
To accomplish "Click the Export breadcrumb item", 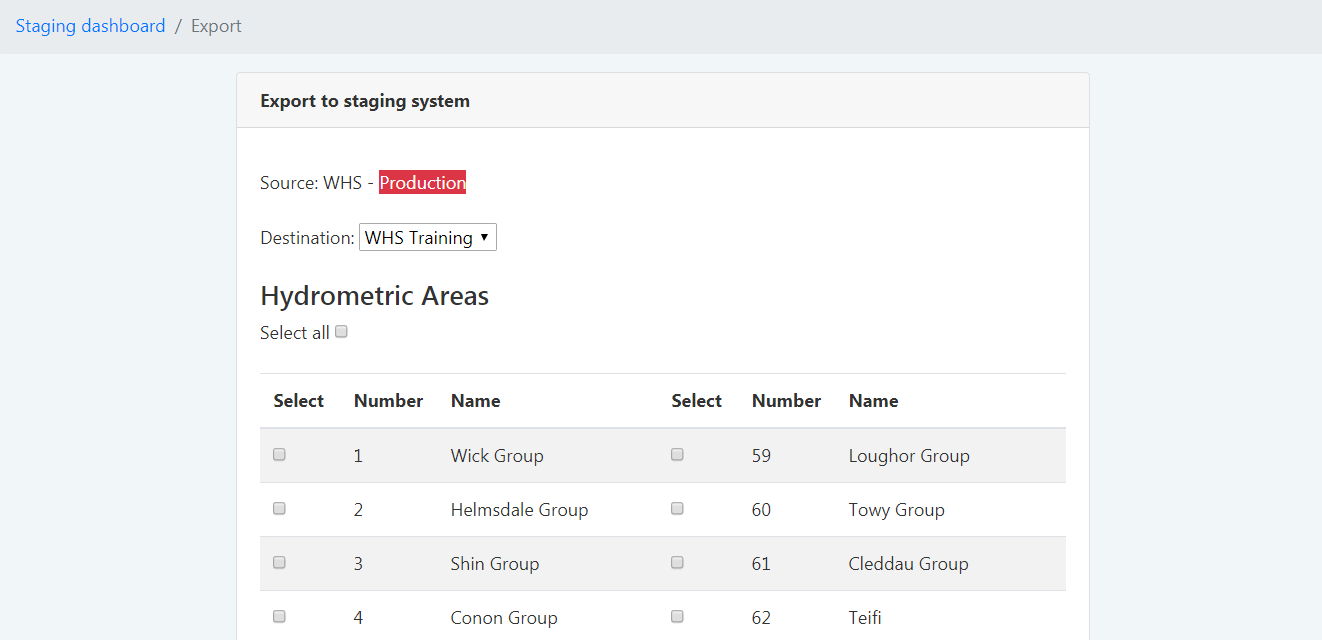I will click(x=216, y=26).
